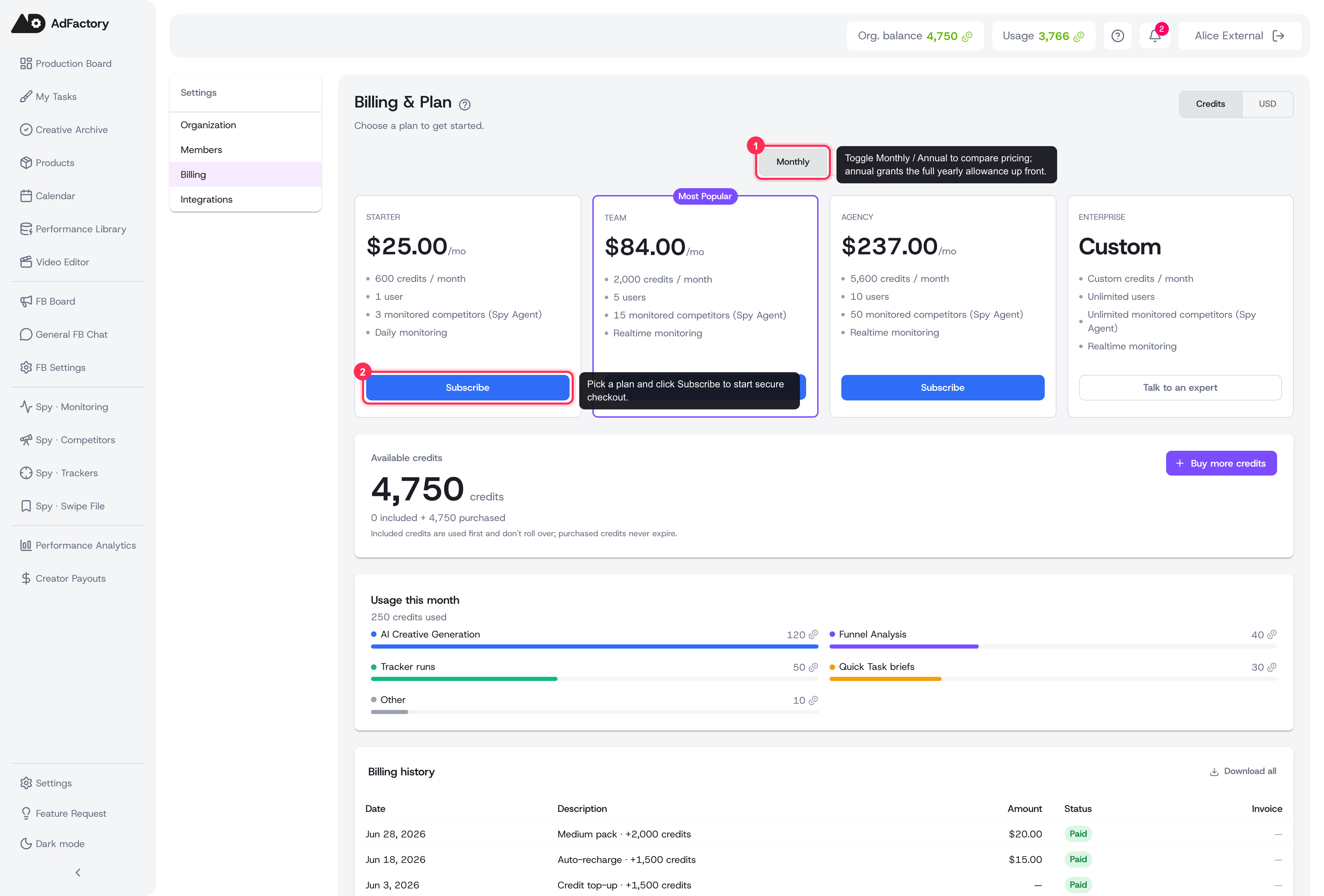Click the Invoice column header

pyautogui.click(x=1266, y=808)
